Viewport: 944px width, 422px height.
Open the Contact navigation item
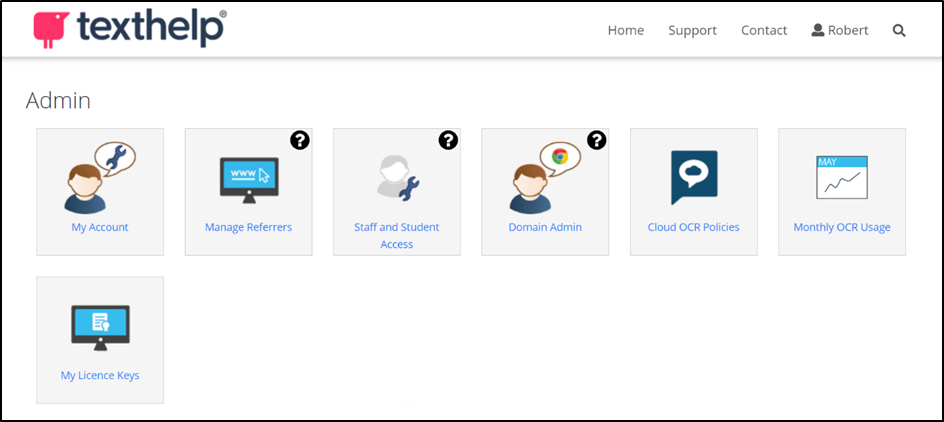tap(764, 31)
